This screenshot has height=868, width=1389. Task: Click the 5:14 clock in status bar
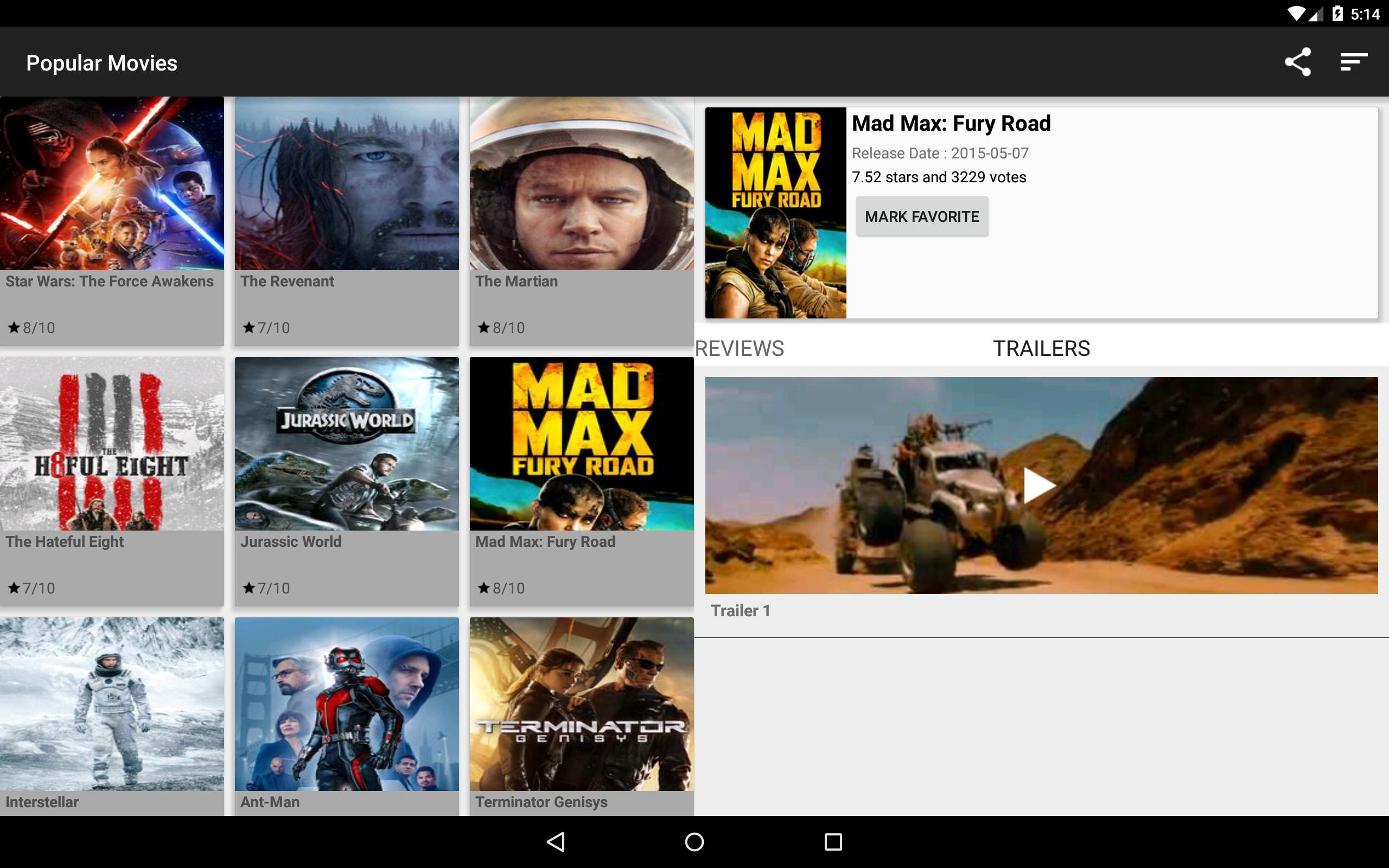pyautogui.click(x=1365, y=14)
